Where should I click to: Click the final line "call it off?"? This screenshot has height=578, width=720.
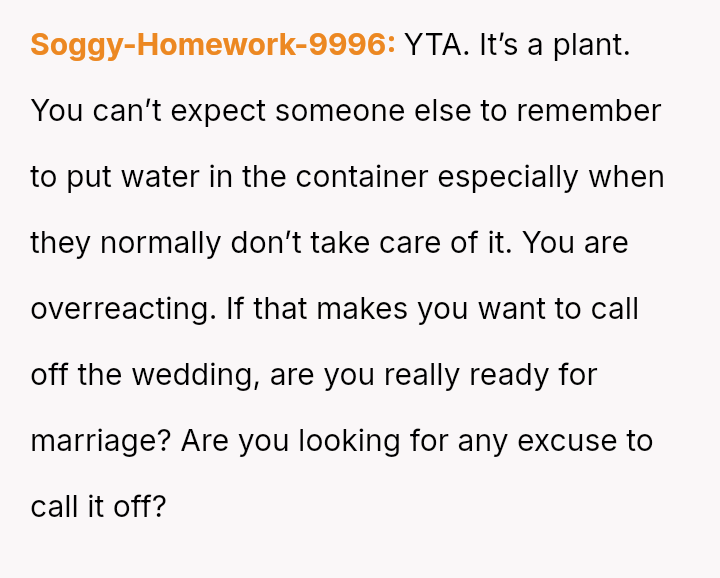click(97, 507)
